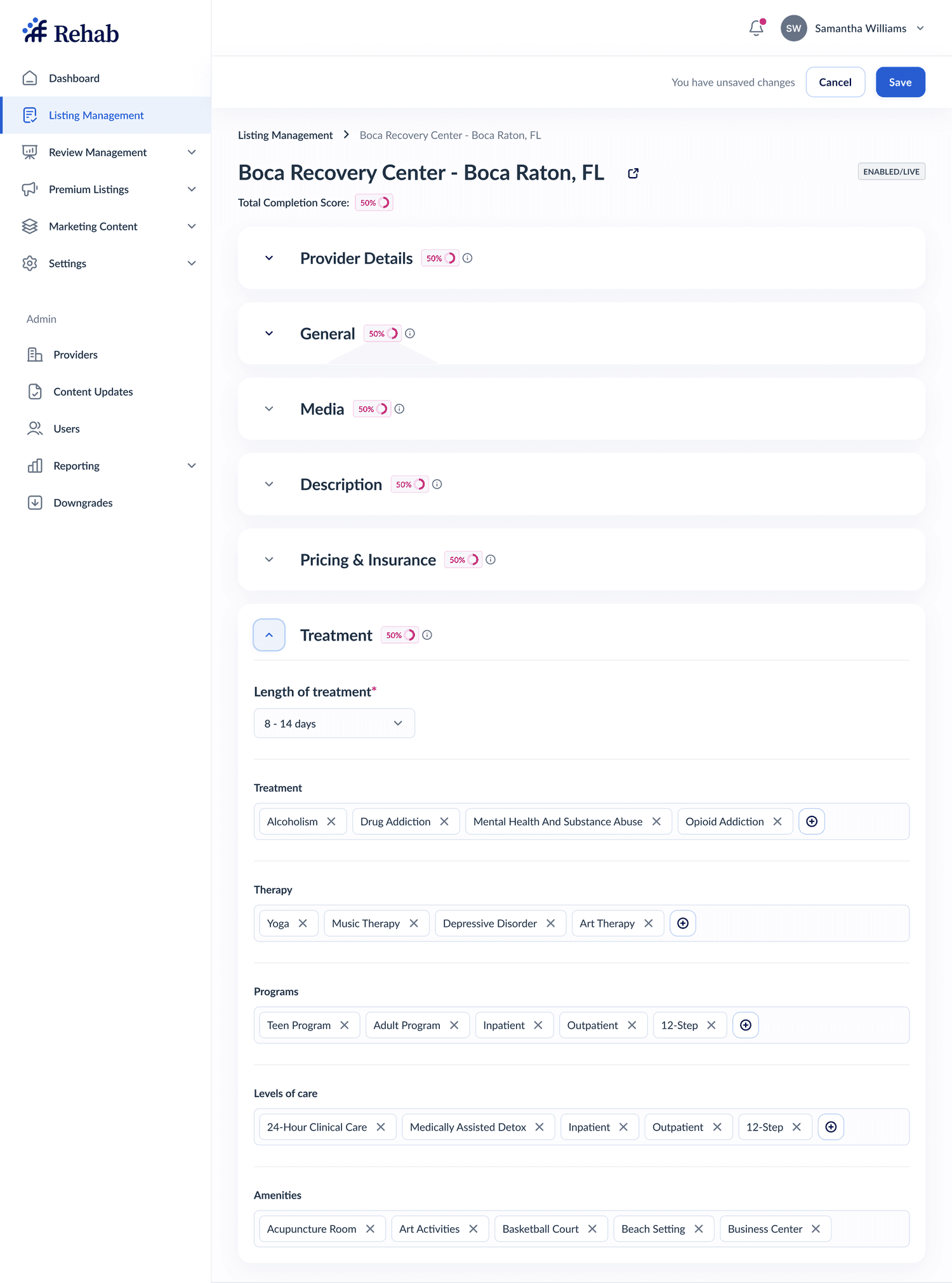The height and width of the screenshot is (1283, 952).
Task: Expand Reporting submenu chevron
Action: (192, 466)
